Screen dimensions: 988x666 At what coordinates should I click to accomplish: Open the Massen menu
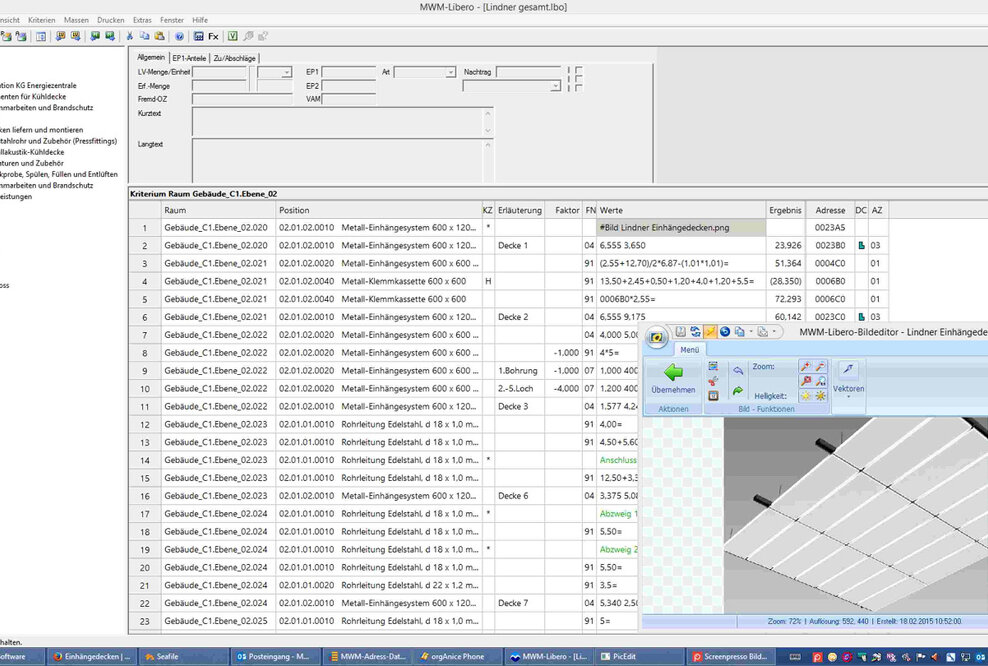(x=76, y=20)
